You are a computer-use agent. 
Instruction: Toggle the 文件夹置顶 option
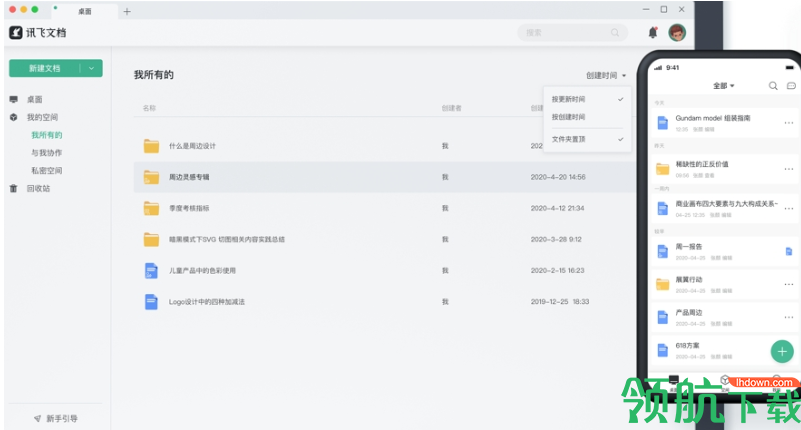[587, 139]
